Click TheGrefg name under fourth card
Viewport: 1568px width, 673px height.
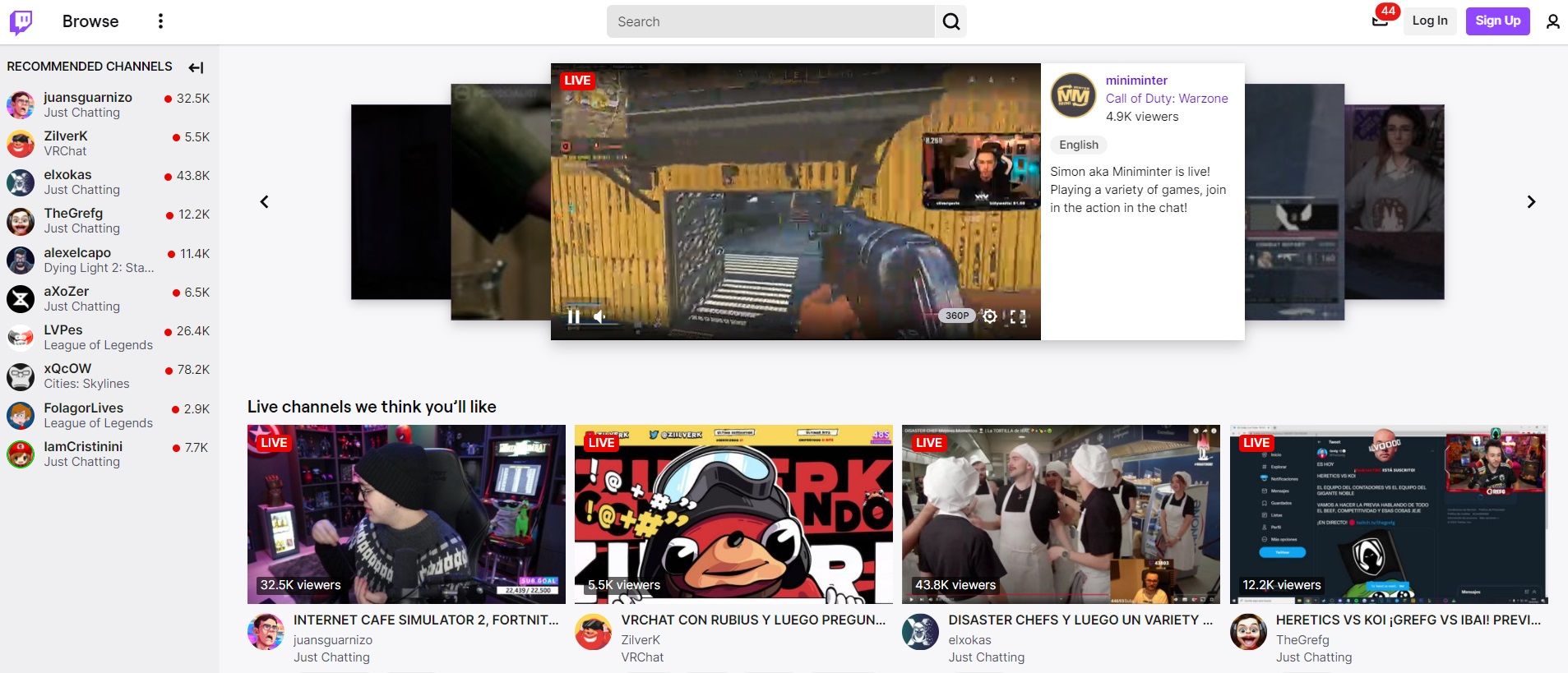1302,640
